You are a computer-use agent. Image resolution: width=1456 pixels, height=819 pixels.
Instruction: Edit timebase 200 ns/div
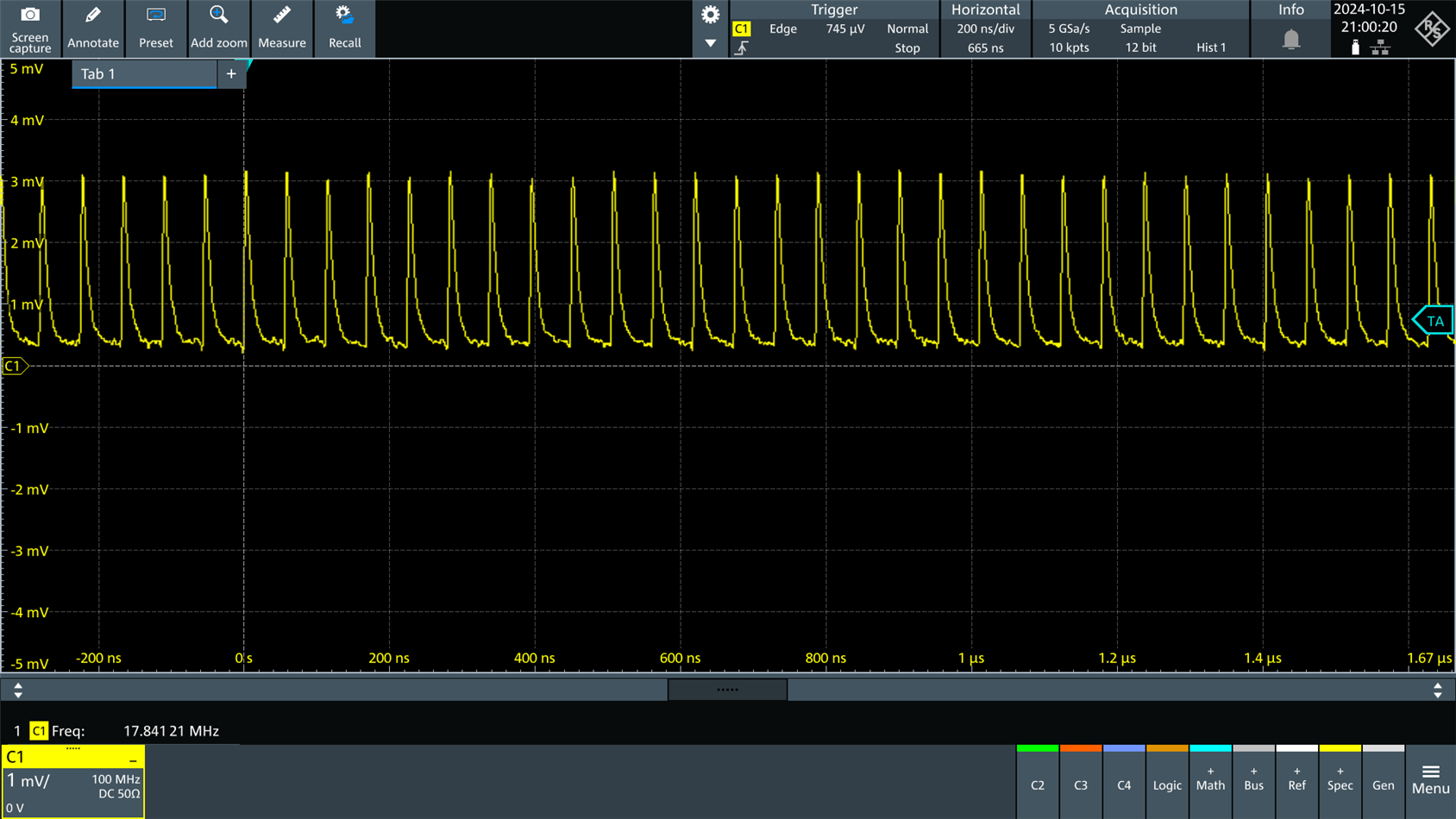(x=985, y=28)
